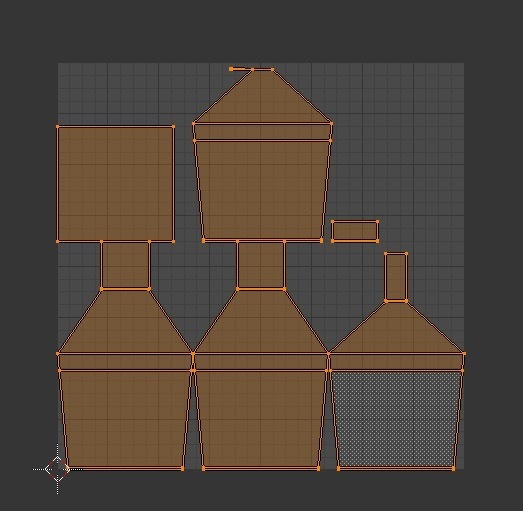Select the dotted-pattern trapezoid face

(396, 420)
